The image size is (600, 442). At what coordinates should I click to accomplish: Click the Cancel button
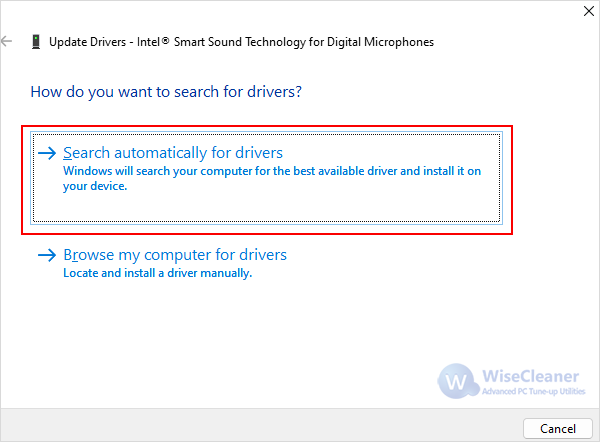(558, 429)
